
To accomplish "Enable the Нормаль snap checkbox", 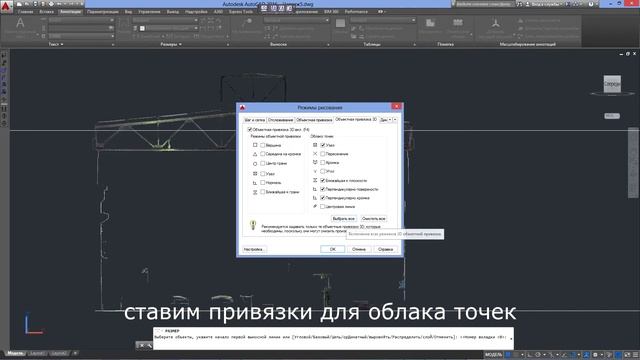I will 262,182.
